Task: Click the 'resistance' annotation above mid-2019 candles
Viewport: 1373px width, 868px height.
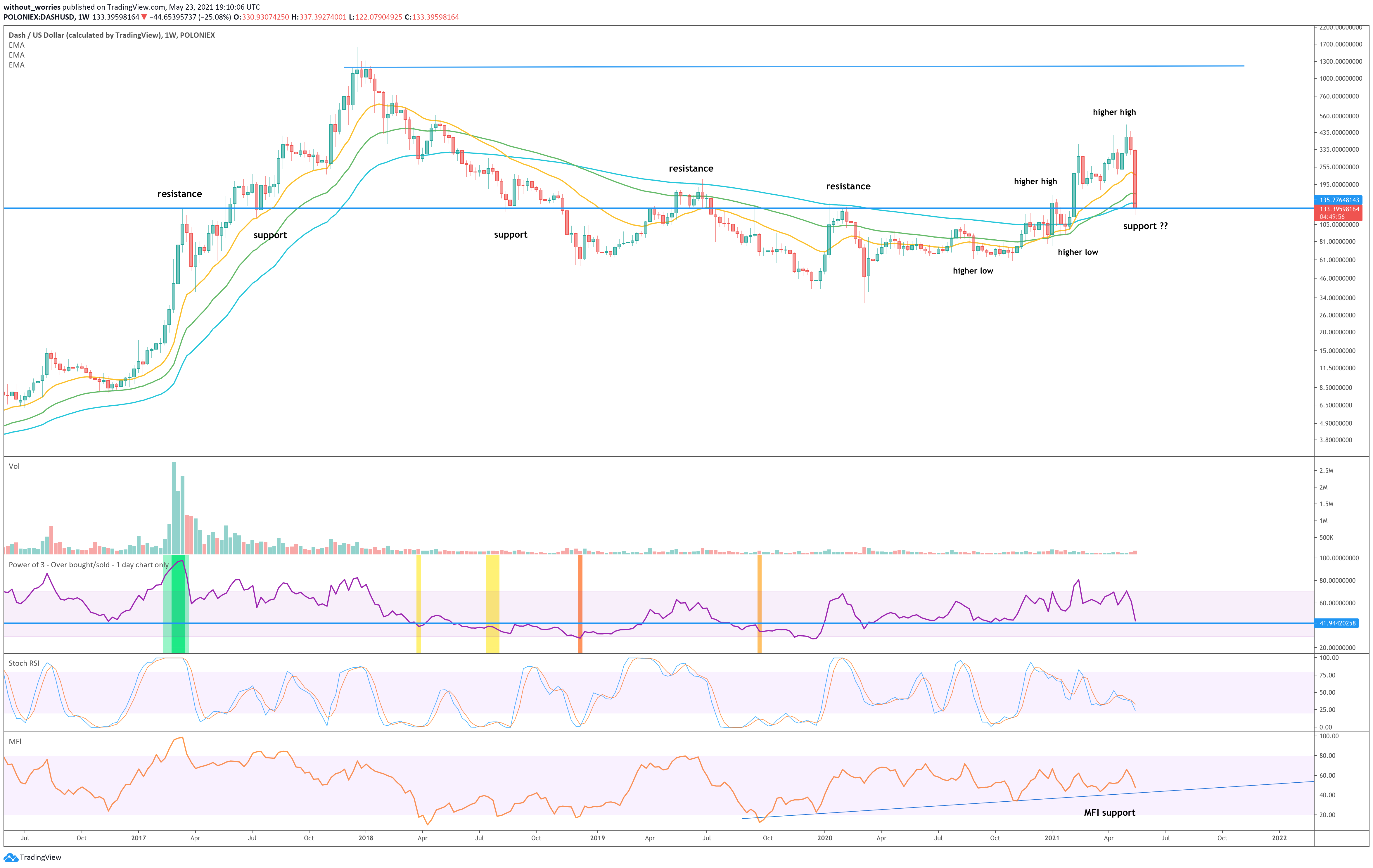Action: (x=691, y=168)
